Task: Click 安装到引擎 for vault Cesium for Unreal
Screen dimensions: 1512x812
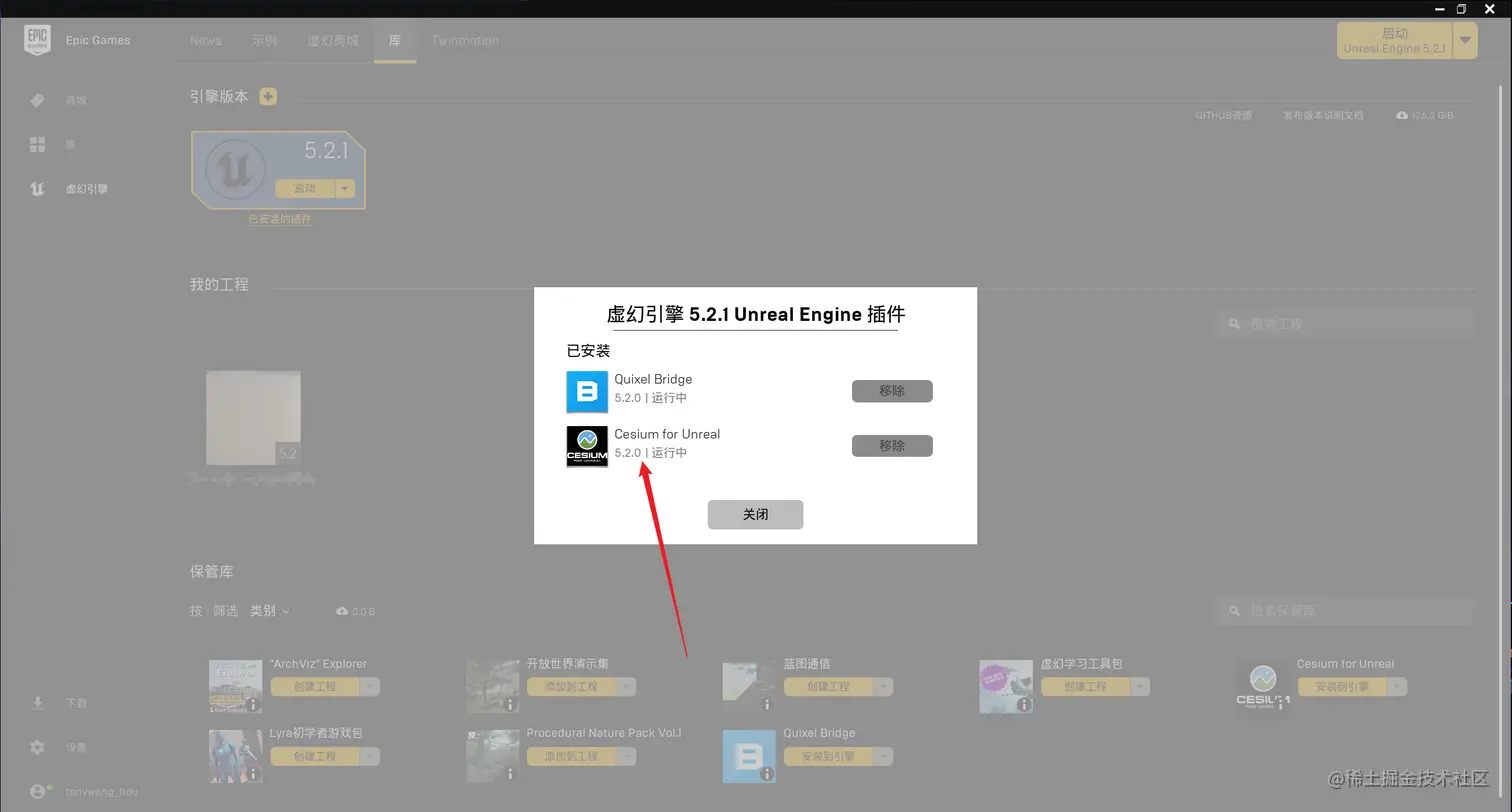Action: (x=1342, y=687)
